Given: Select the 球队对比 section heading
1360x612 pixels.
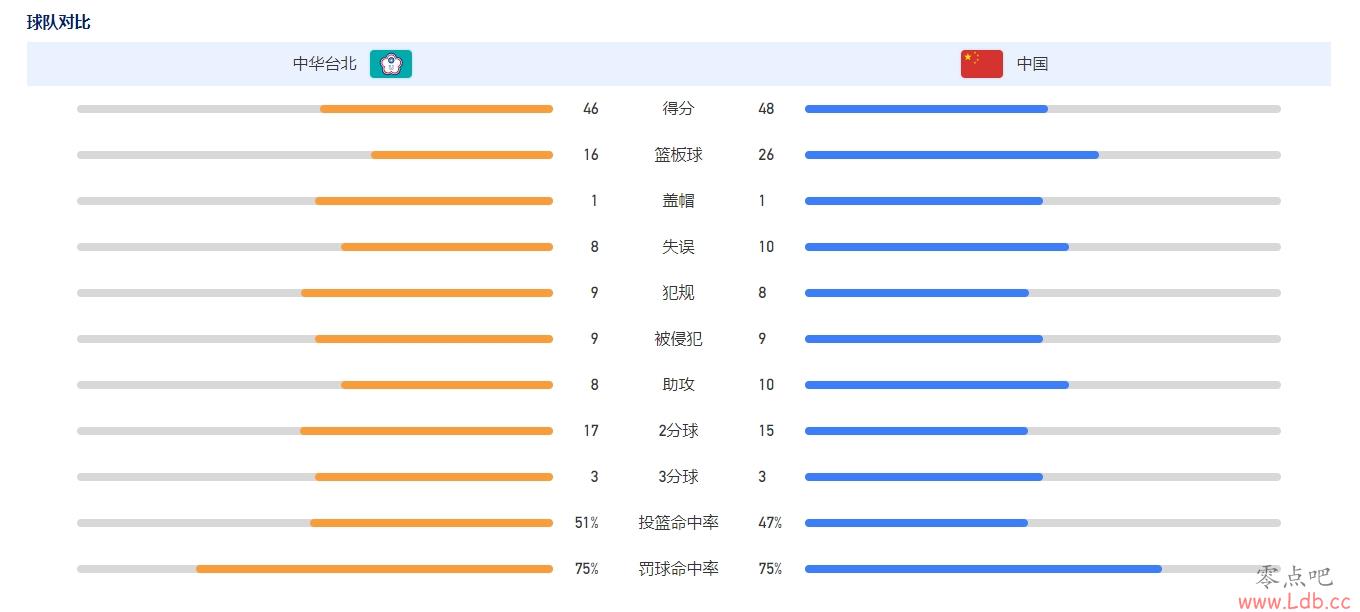Looking at the screenshot, I should (x=59, y=21).
